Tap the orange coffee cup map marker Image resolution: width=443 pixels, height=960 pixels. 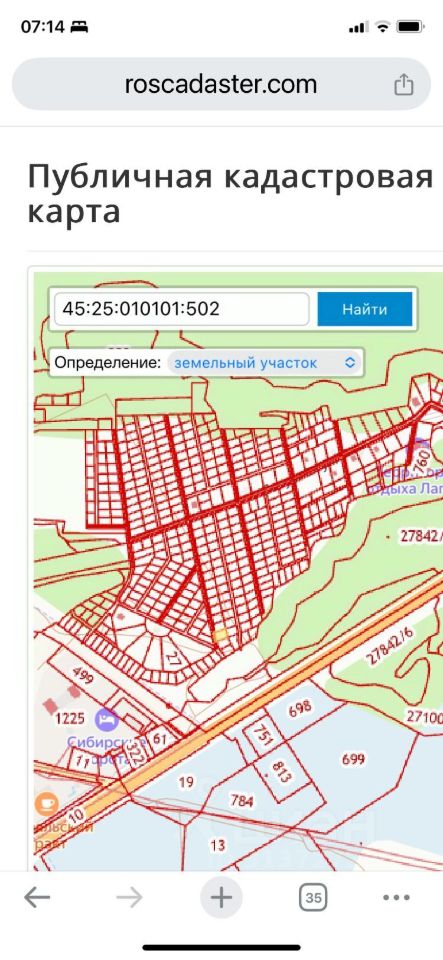[x=47, y=803]
